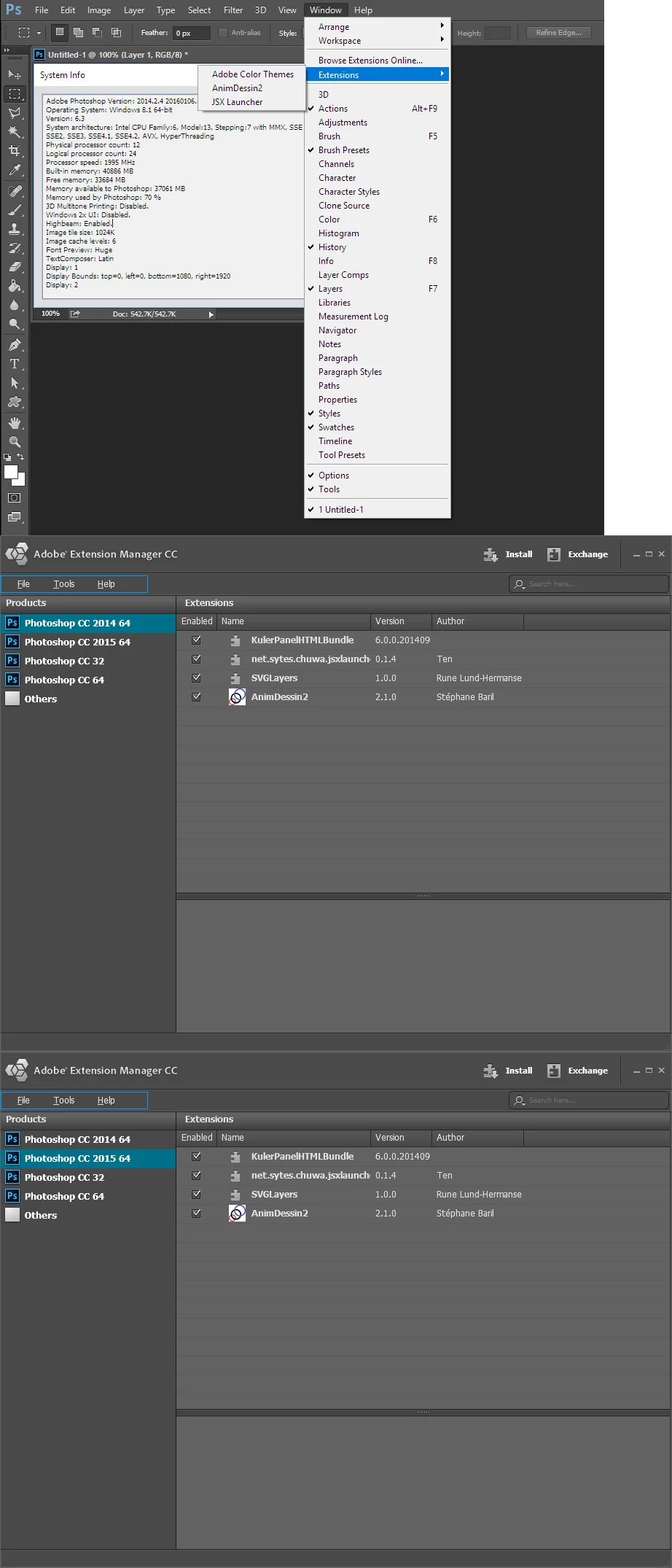Click the default foreground/background colors icon
Screen dimensions: 672x1568
[7, 457]
